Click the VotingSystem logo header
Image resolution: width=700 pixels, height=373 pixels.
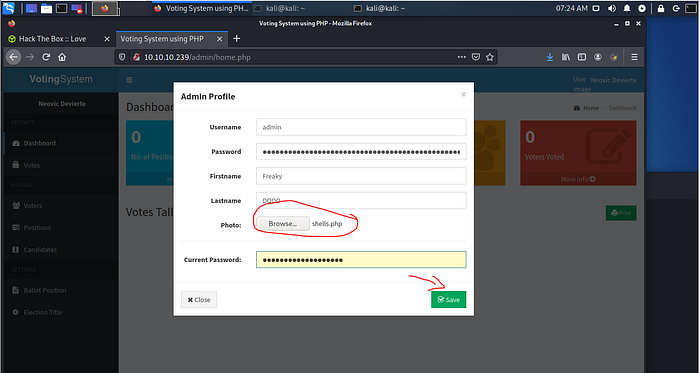coord(61,79)
